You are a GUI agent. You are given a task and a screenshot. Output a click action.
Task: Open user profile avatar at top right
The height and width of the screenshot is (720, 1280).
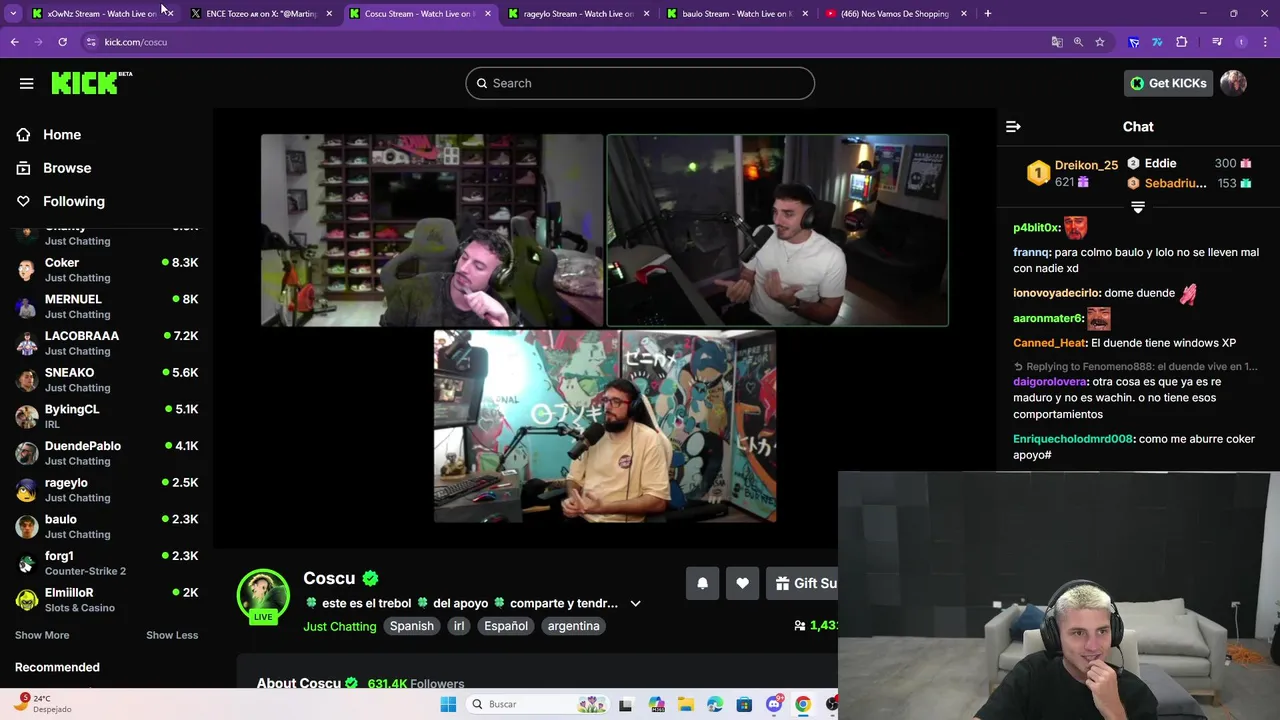point(1233,83)
